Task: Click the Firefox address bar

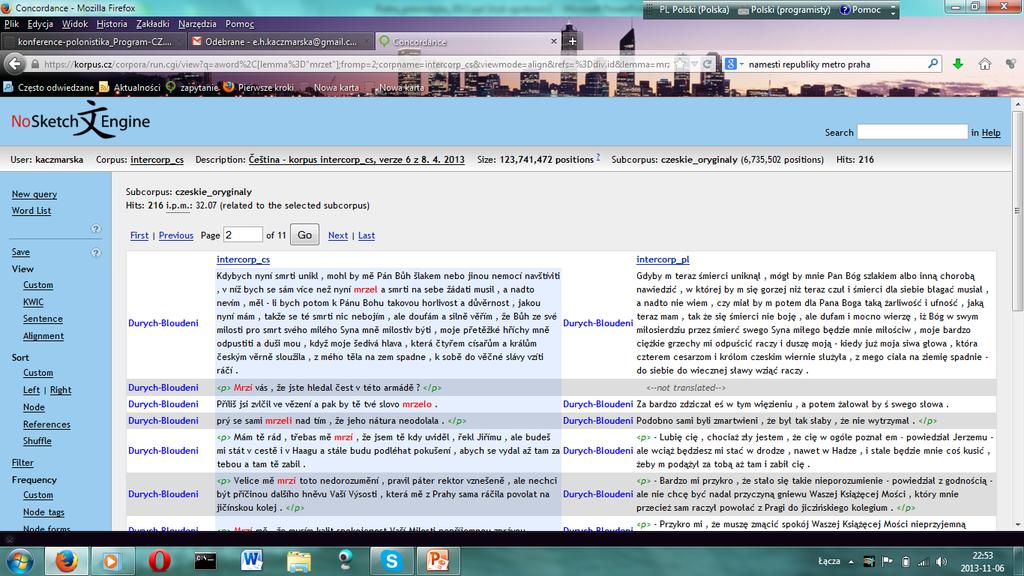Action: pyautogui.click(x=356, y=64)
